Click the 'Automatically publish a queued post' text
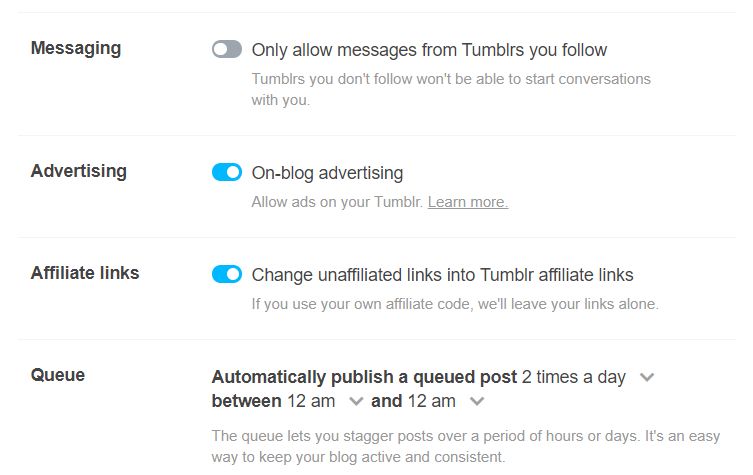753x475 pixels. pos(364,377)
